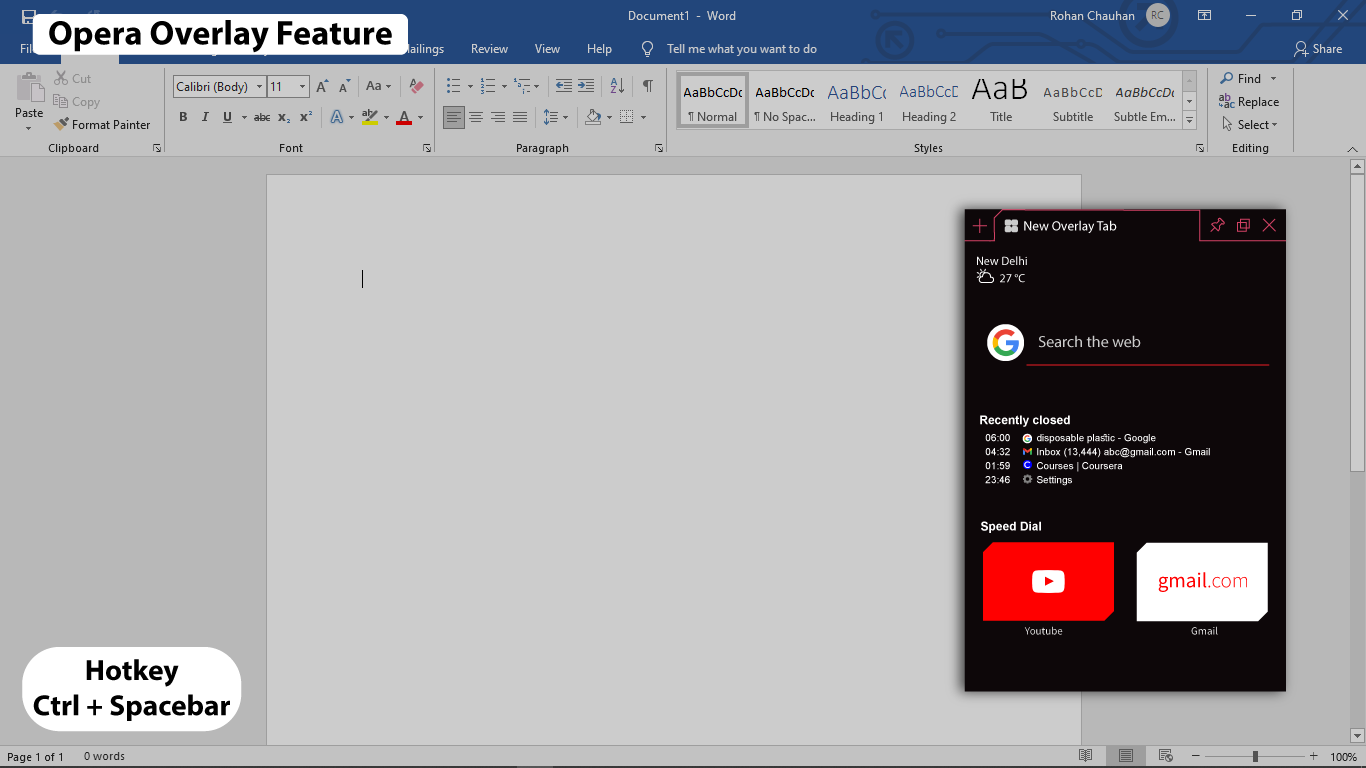Image resolution: width=1366 pixels, height=768 pixels.
Task: Open the Clipboard pane launcher
Action: [157, 148]
